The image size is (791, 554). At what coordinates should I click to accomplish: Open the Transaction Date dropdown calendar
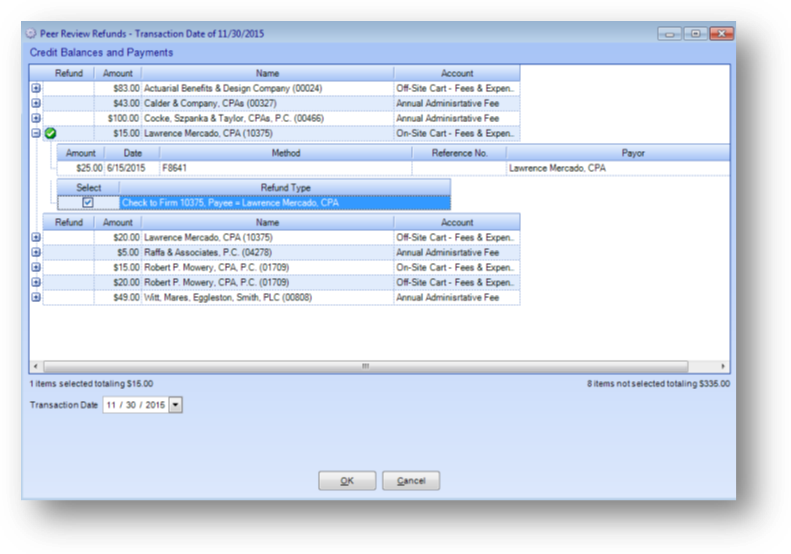click(176, 405)
